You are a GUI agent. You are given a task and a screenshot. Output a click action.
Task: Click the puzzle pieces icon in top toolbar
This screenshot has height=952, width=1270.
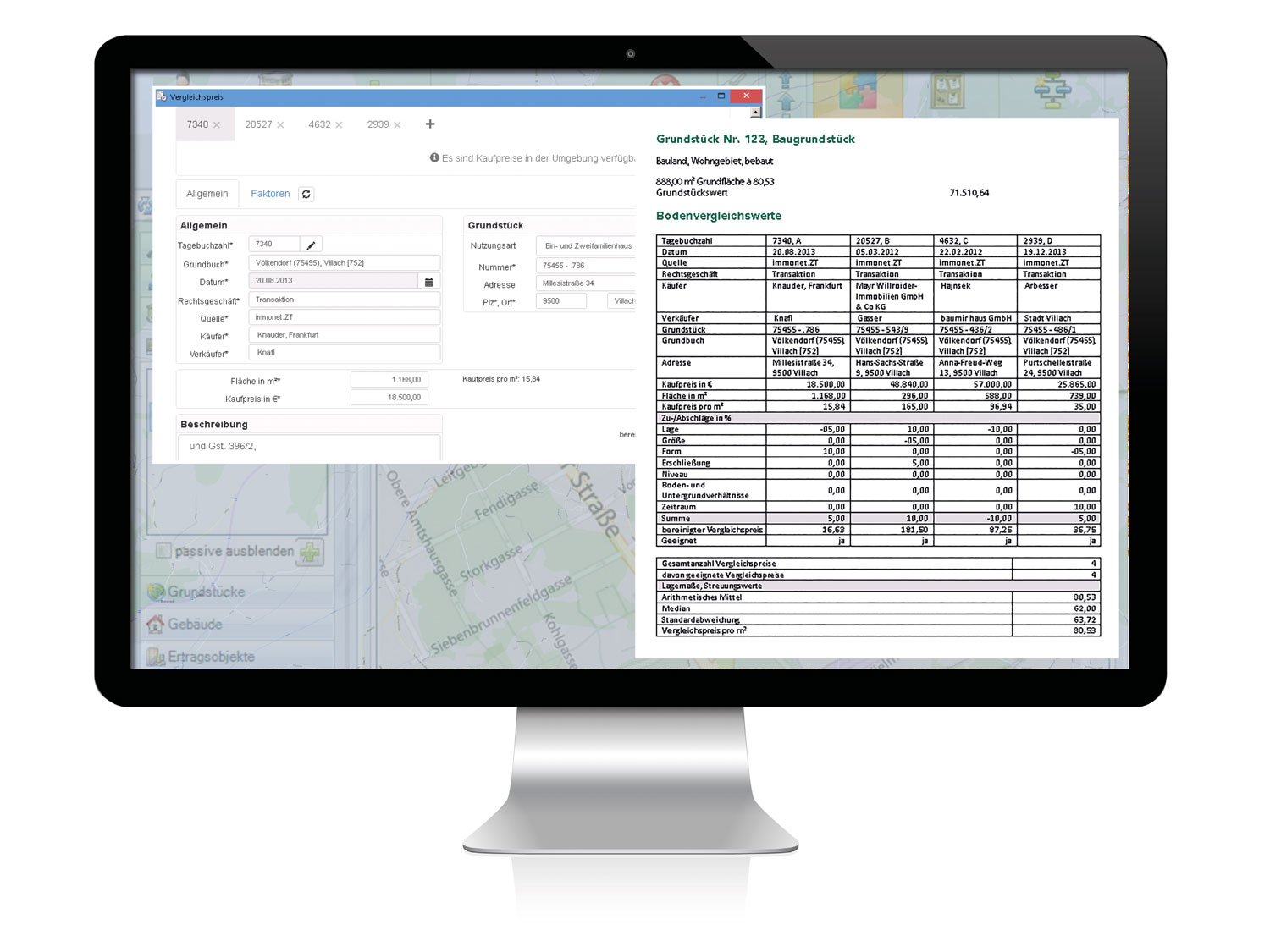[x=858, y=91]
